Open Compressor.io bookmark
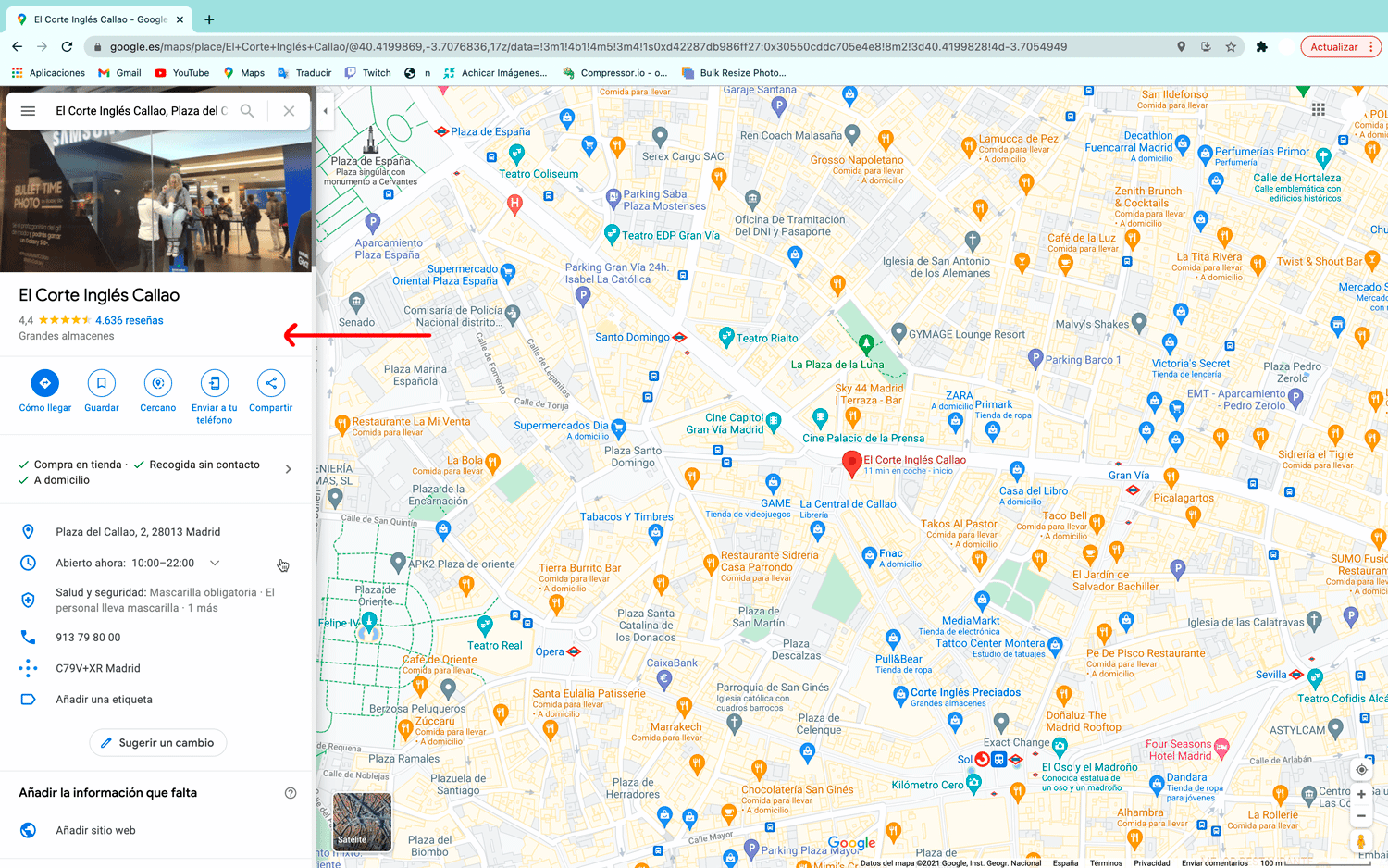Screen dimensions: 1388x868 click(x=614, y=73)
